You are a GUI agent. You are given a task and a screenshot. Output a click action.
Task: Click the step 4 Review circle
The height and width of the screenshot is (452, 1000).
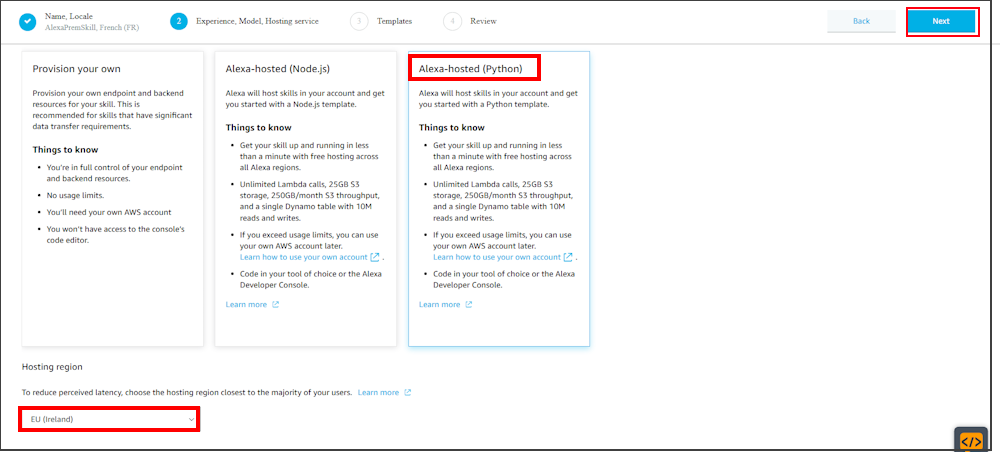[453, 21]
